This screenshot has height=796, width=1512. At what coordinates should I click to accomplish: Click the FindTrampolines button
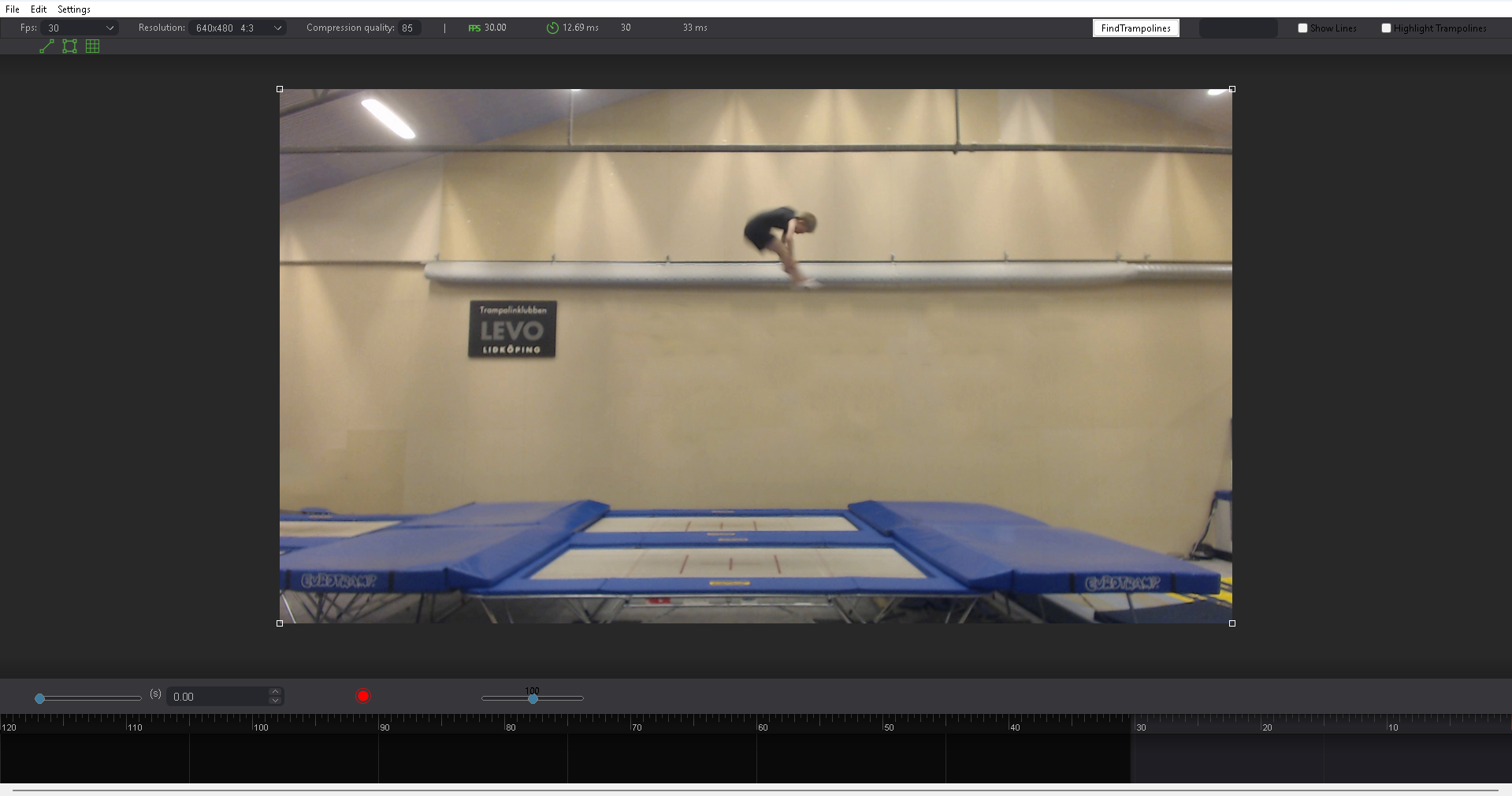coord(1135,28)
